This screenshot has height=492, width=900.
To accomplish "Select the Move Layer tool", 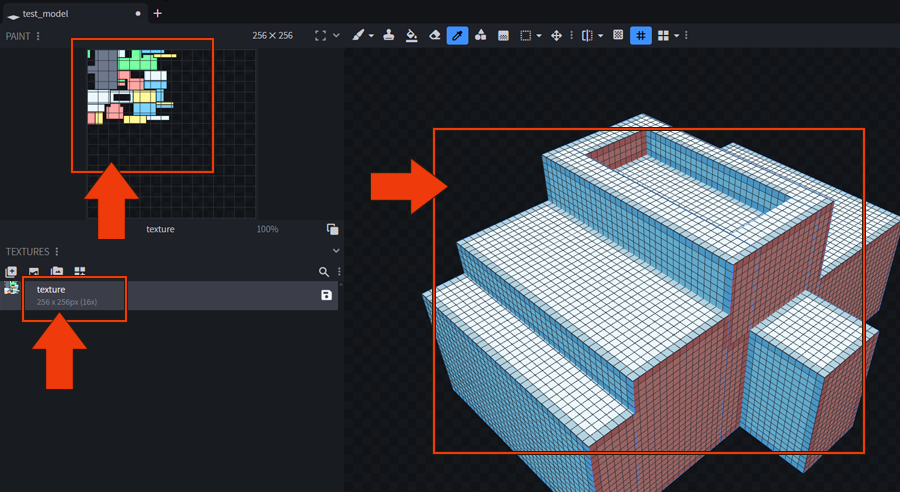I will click(x=557, y=35).
